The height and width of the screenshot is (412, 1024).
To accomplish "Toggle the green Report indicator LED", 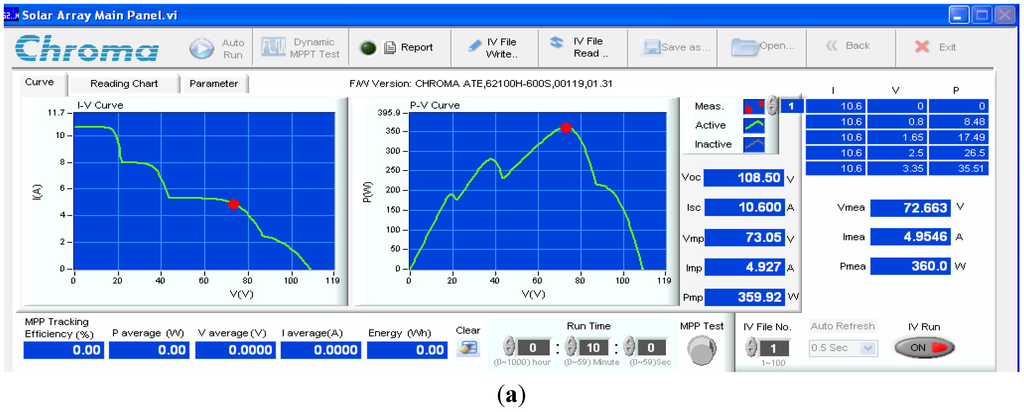I will point(367,47).
